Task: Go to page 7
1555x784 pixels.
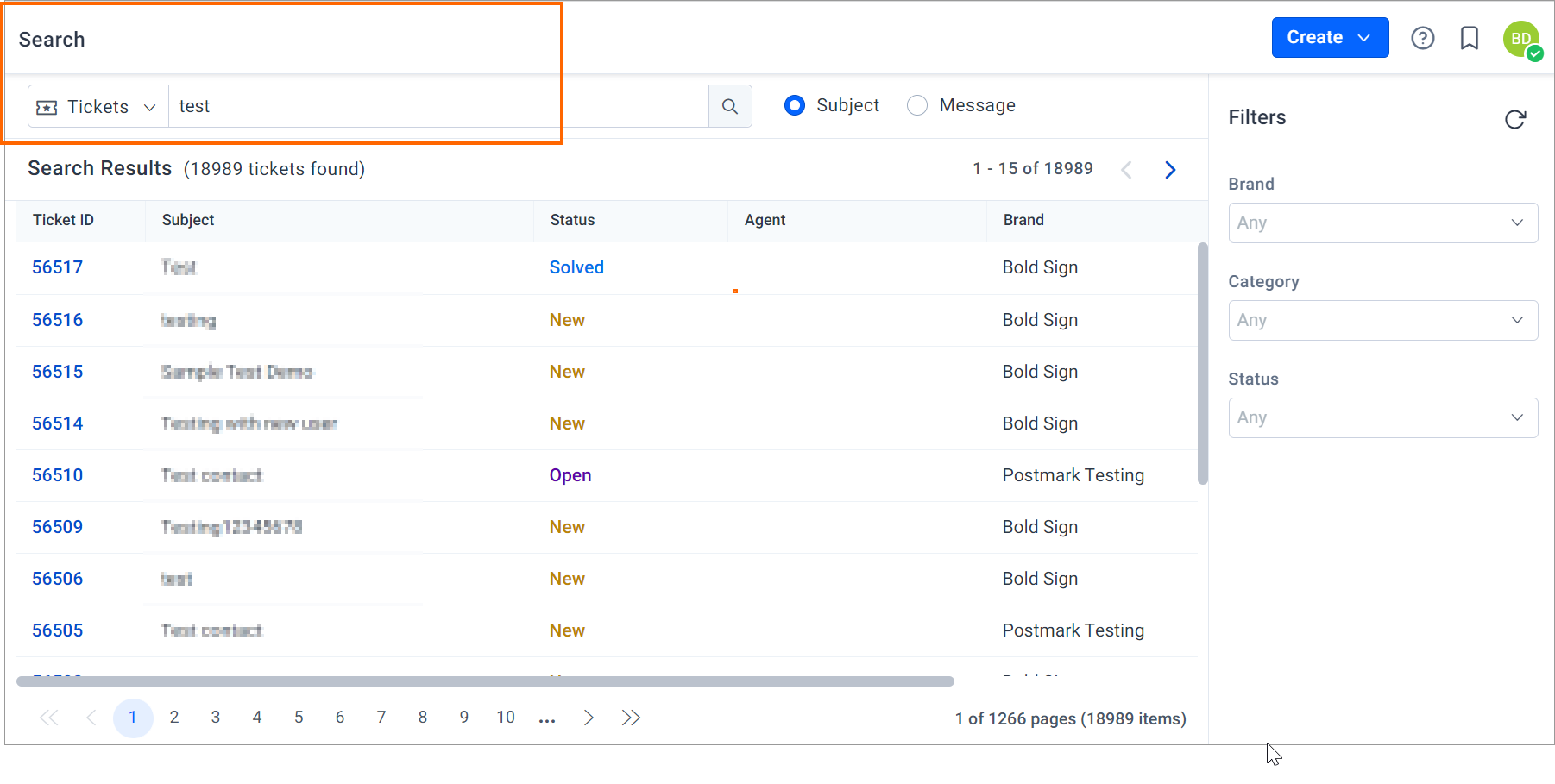Action: point(381,718)
